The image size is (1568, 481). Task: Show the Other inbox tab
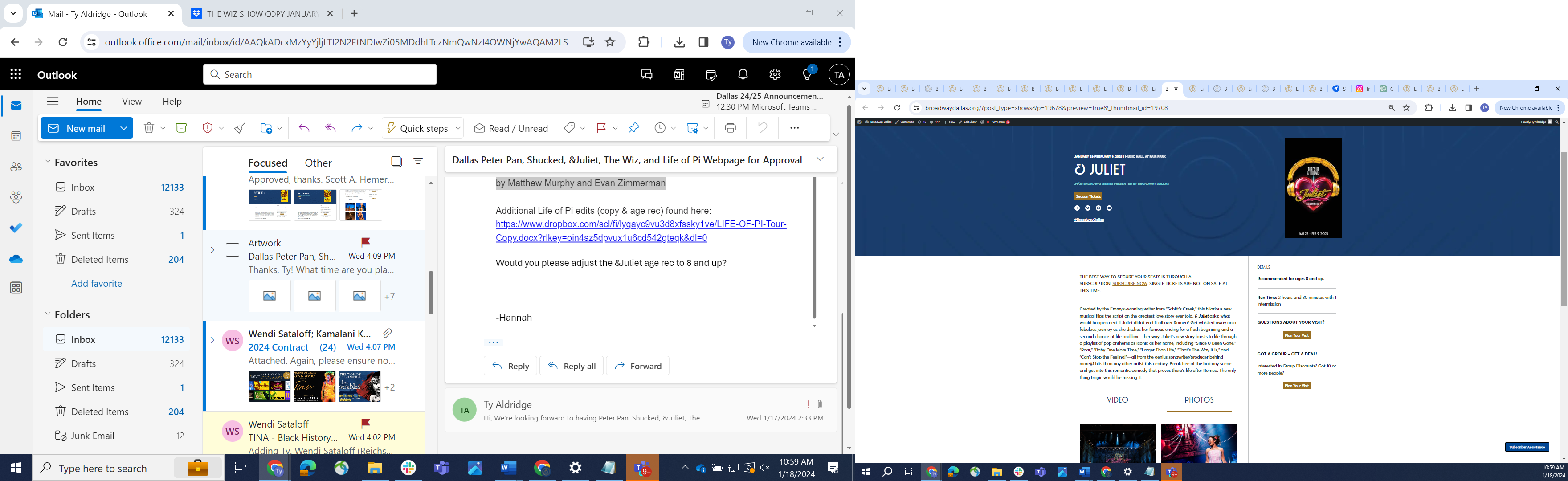point(318,163)
